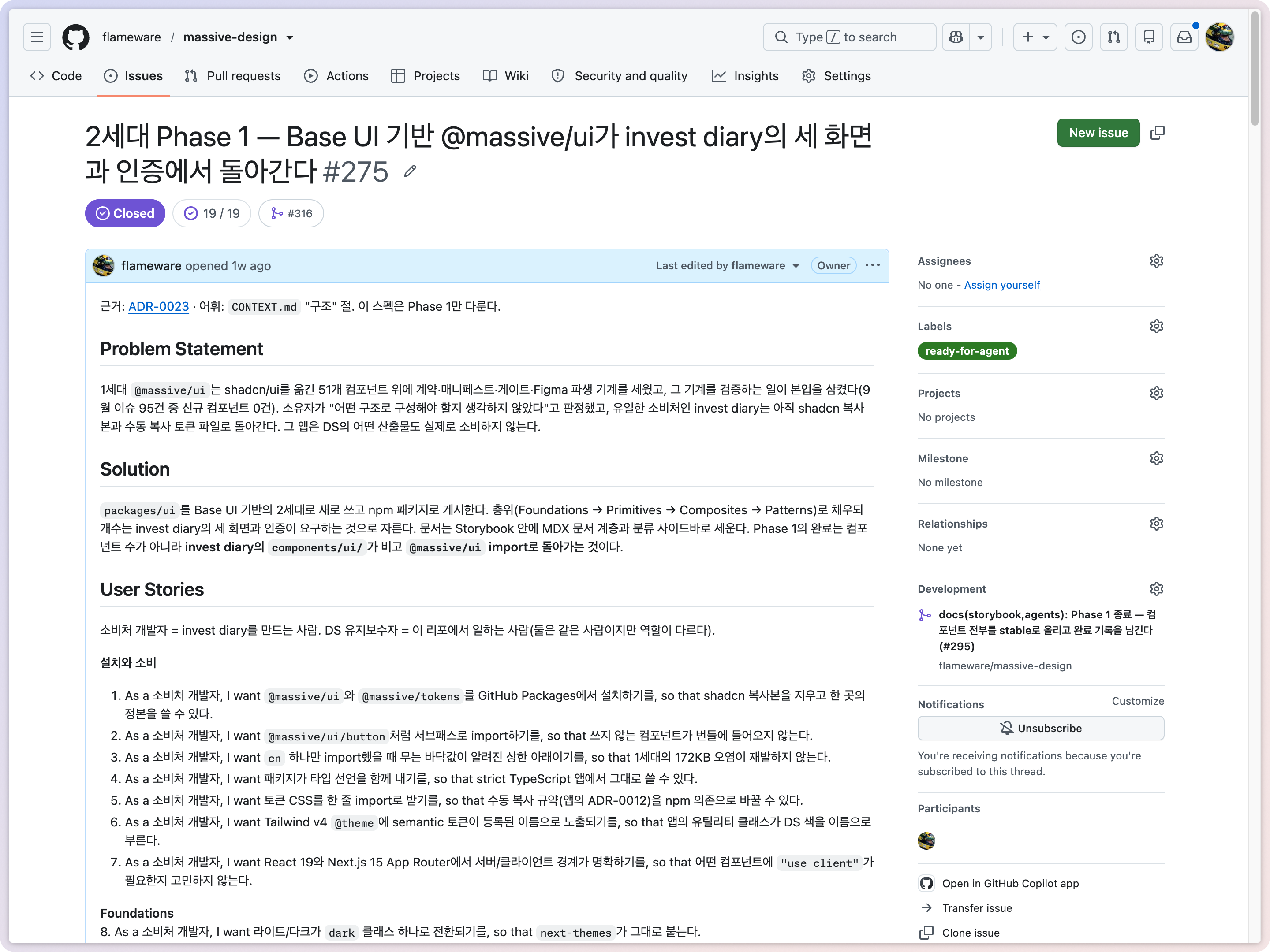Click the Solution heading

[135, 469]
